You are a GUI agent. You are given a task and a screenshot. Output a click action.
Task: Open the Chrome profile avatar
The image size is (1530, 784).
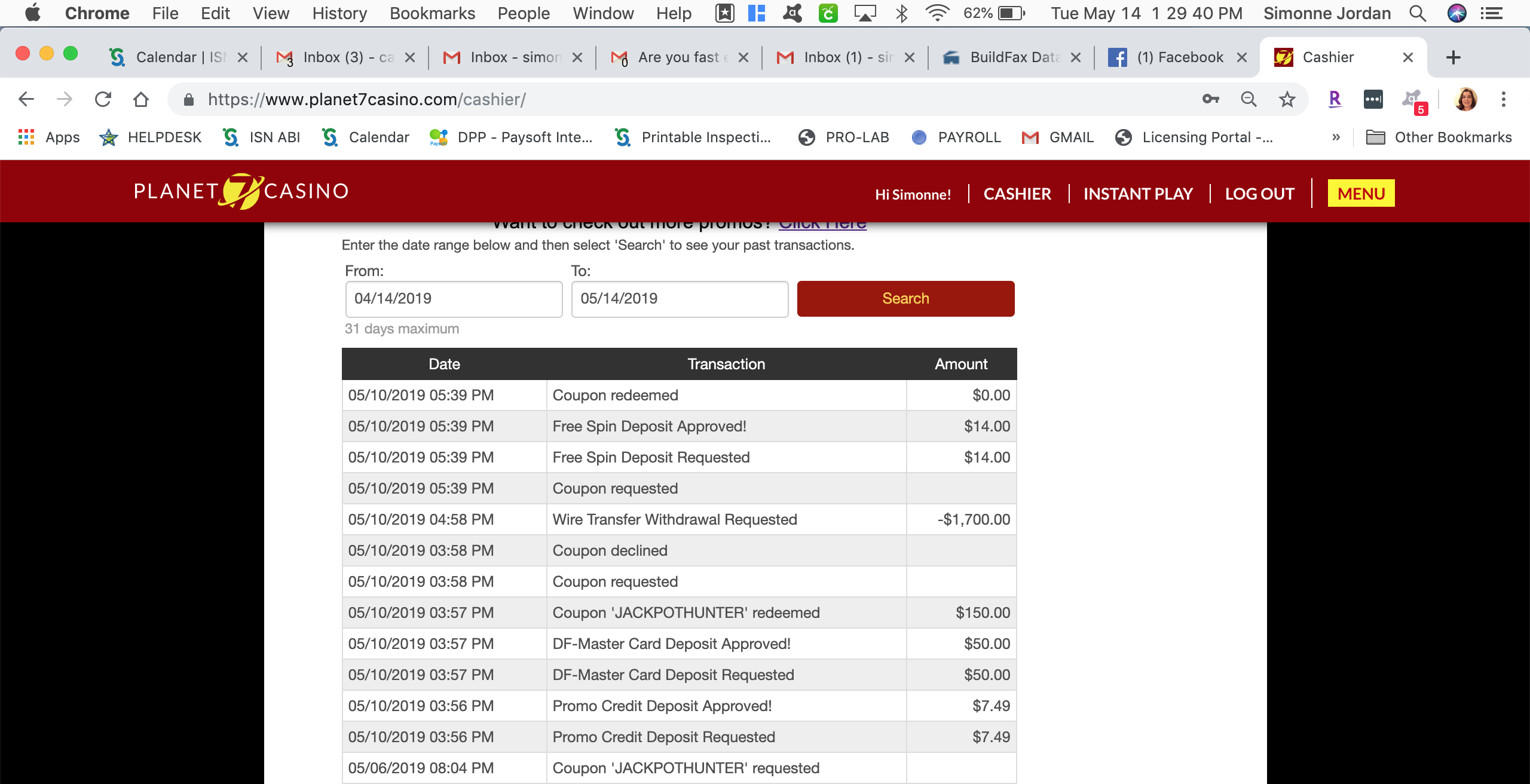(x=1466, y=99)
